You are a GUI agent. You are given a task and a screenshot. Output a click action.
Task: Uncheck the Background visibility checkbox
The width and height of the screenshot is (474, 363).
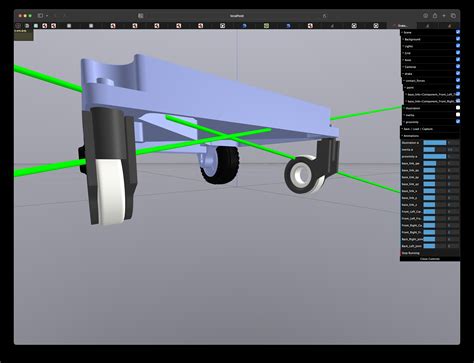click(x=458, y=39)
